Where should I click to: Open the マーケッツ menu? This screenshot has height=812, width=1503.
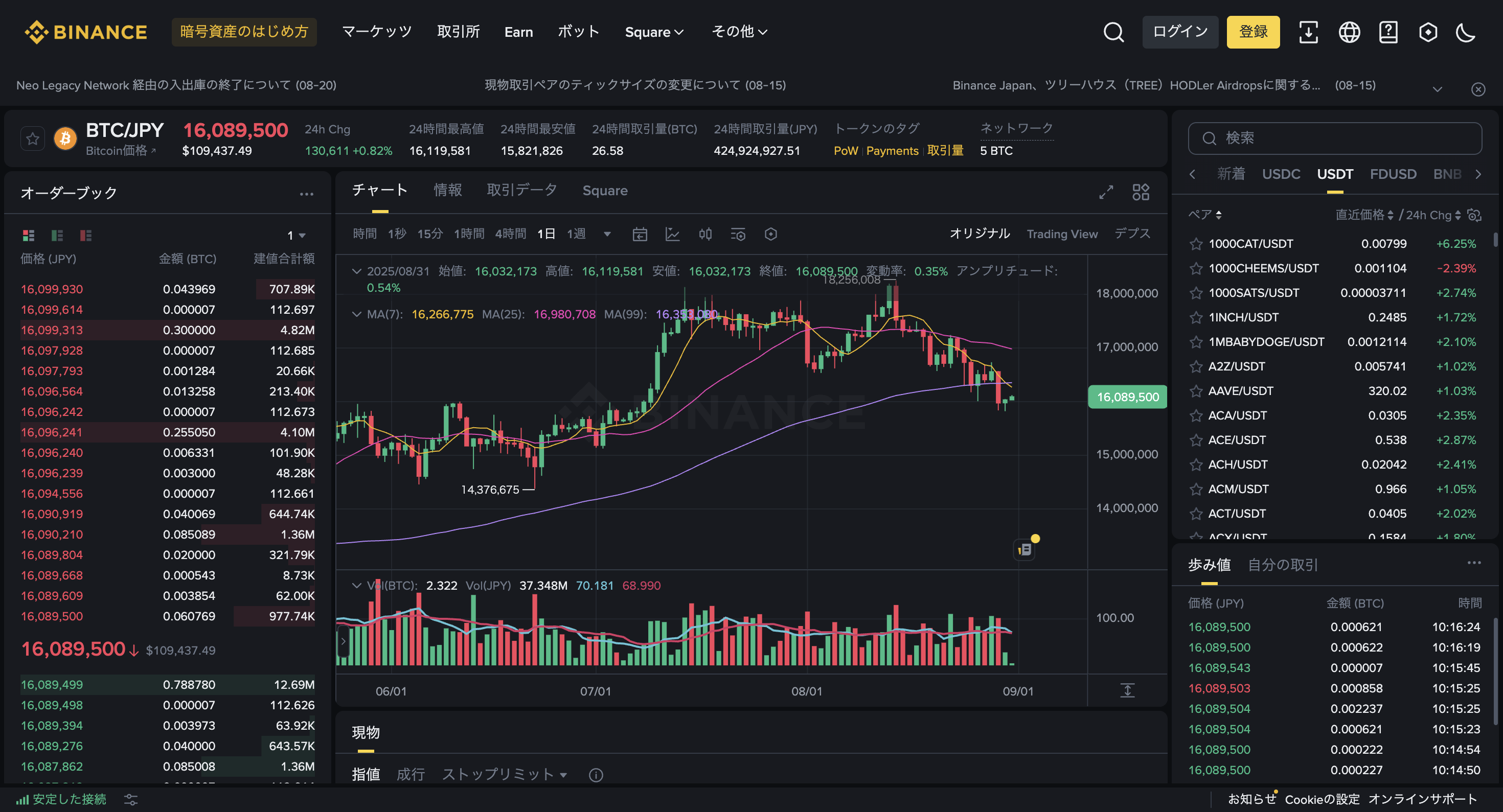tap(377, 32)
